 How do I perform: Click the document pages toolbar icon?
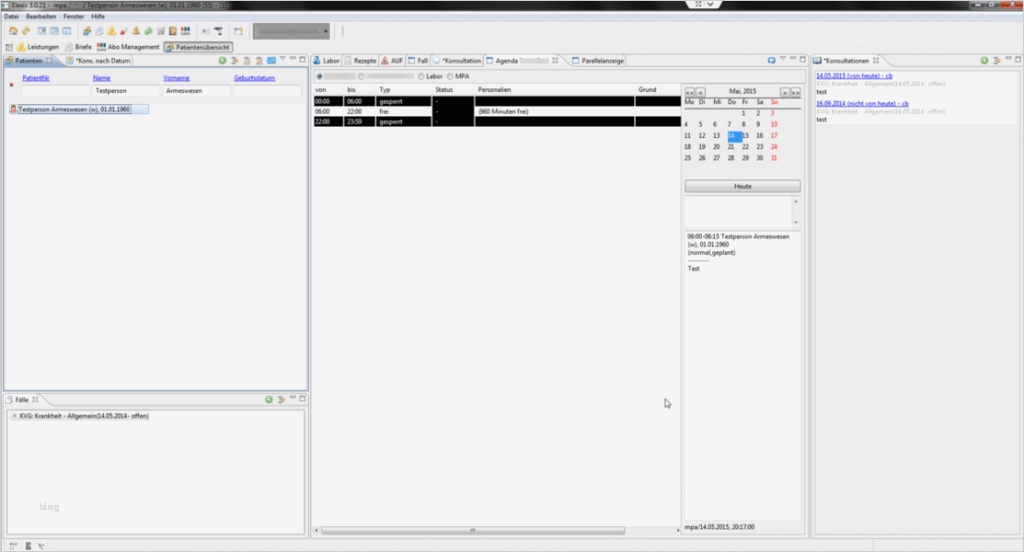tap(99, 31)
